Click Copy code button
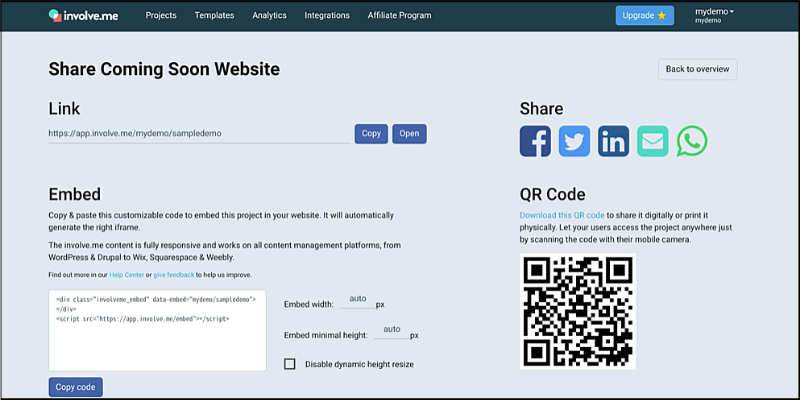Viewport: 800px width, 400px height. coord(76,387)
